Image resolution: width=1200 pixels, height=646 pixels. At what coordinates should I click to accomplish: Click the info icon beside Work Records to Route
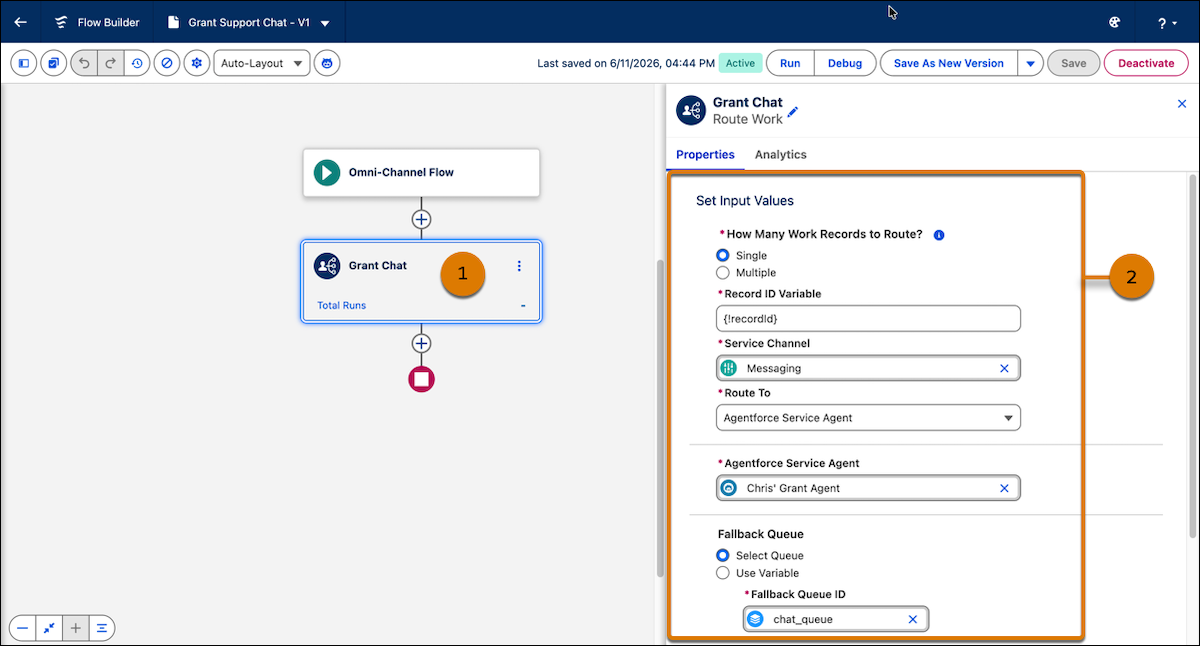pyautogui.click(x=939, y=235)
